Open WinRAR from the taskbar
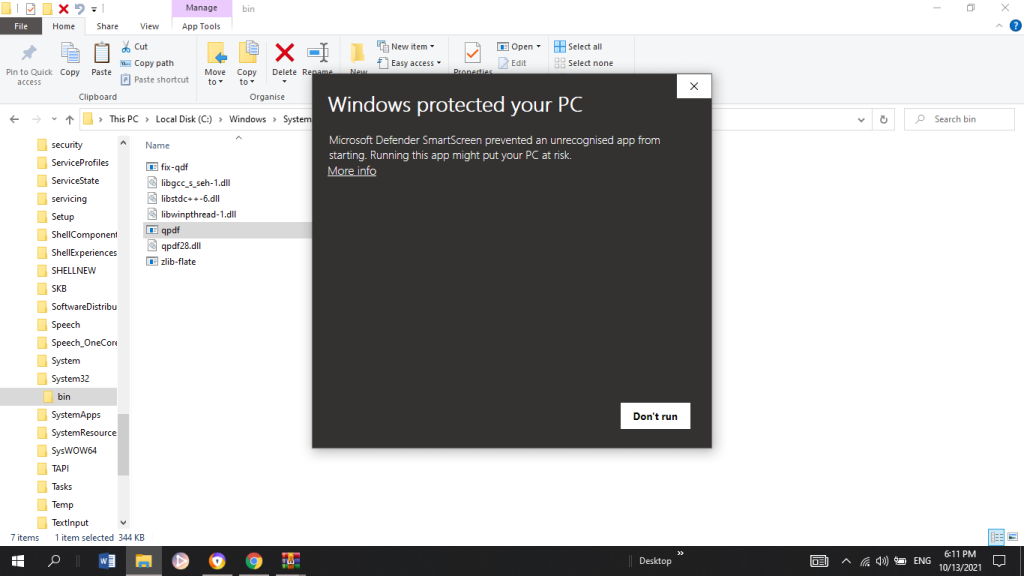 click(291, 561)
